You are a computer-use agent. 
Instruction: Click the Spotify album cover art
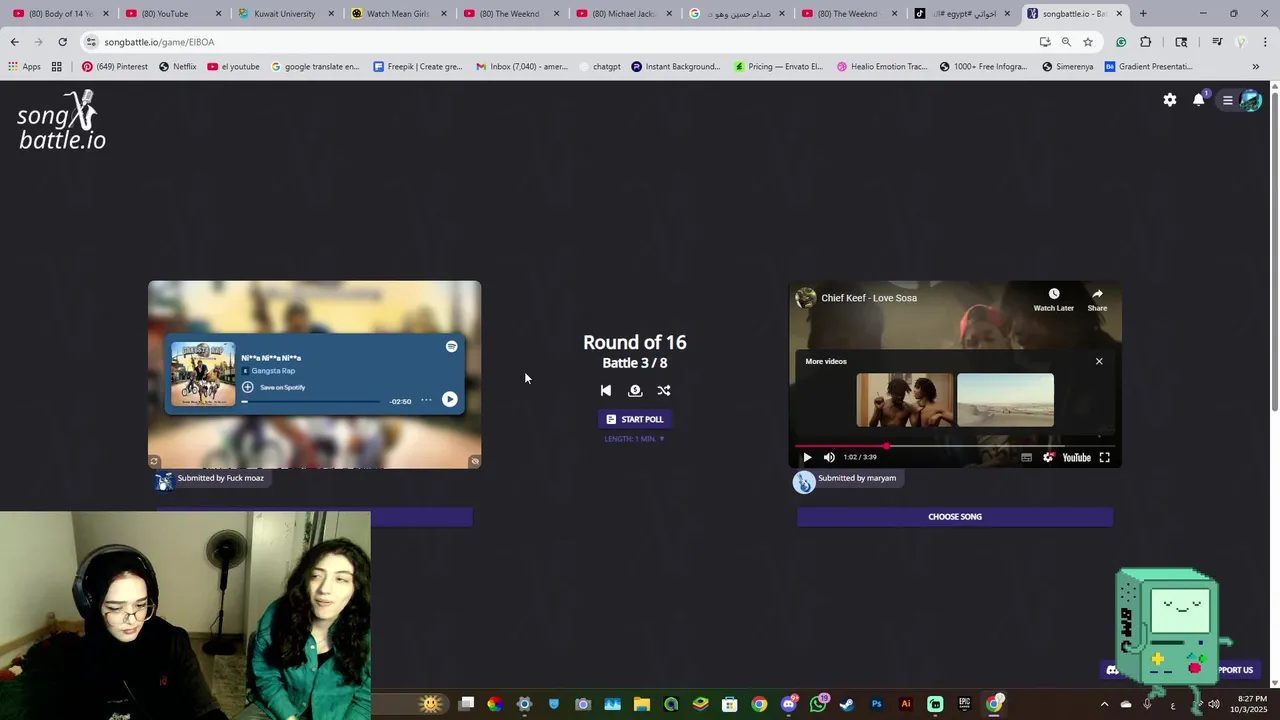203,374
